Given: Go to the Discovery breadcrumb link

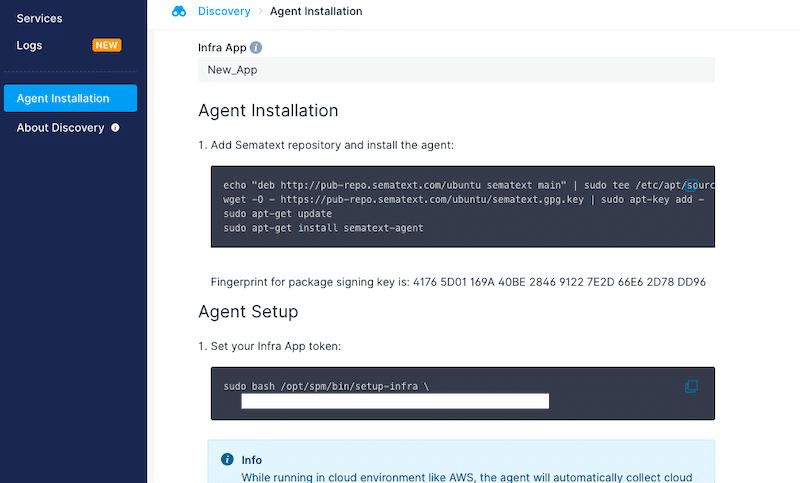Looking at the screenshot, I should (224, 11).
